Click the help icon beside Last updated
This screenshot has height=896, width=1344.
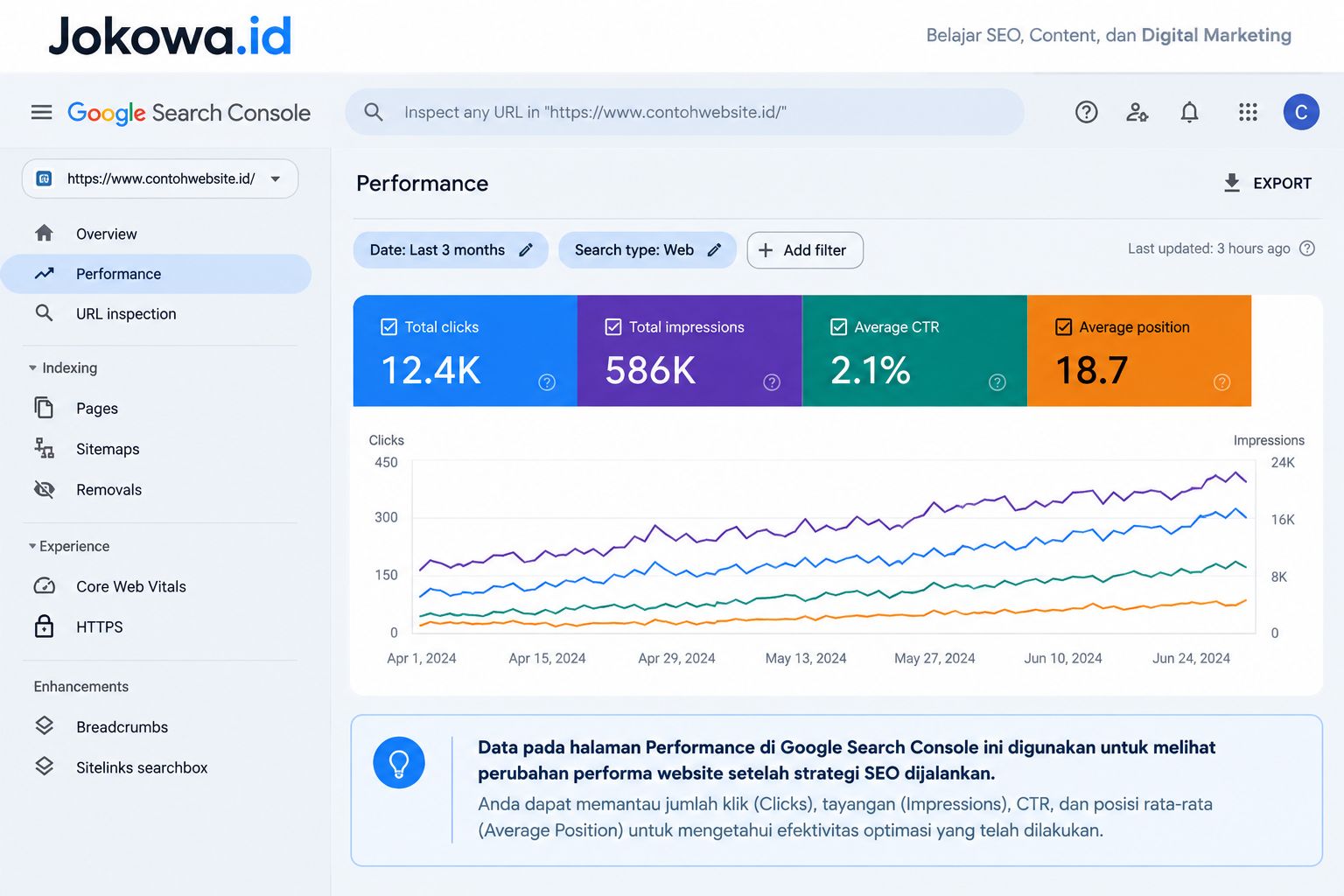click(x=1307, y=248)
